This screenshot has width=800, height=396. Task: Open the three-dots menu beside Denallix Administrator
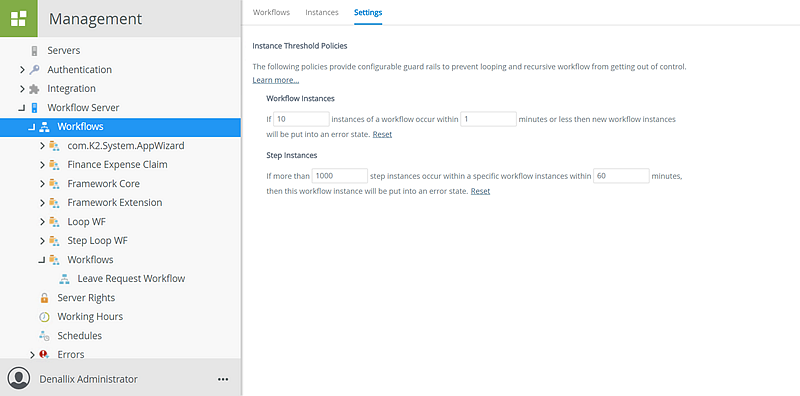(x=223, y=379)
